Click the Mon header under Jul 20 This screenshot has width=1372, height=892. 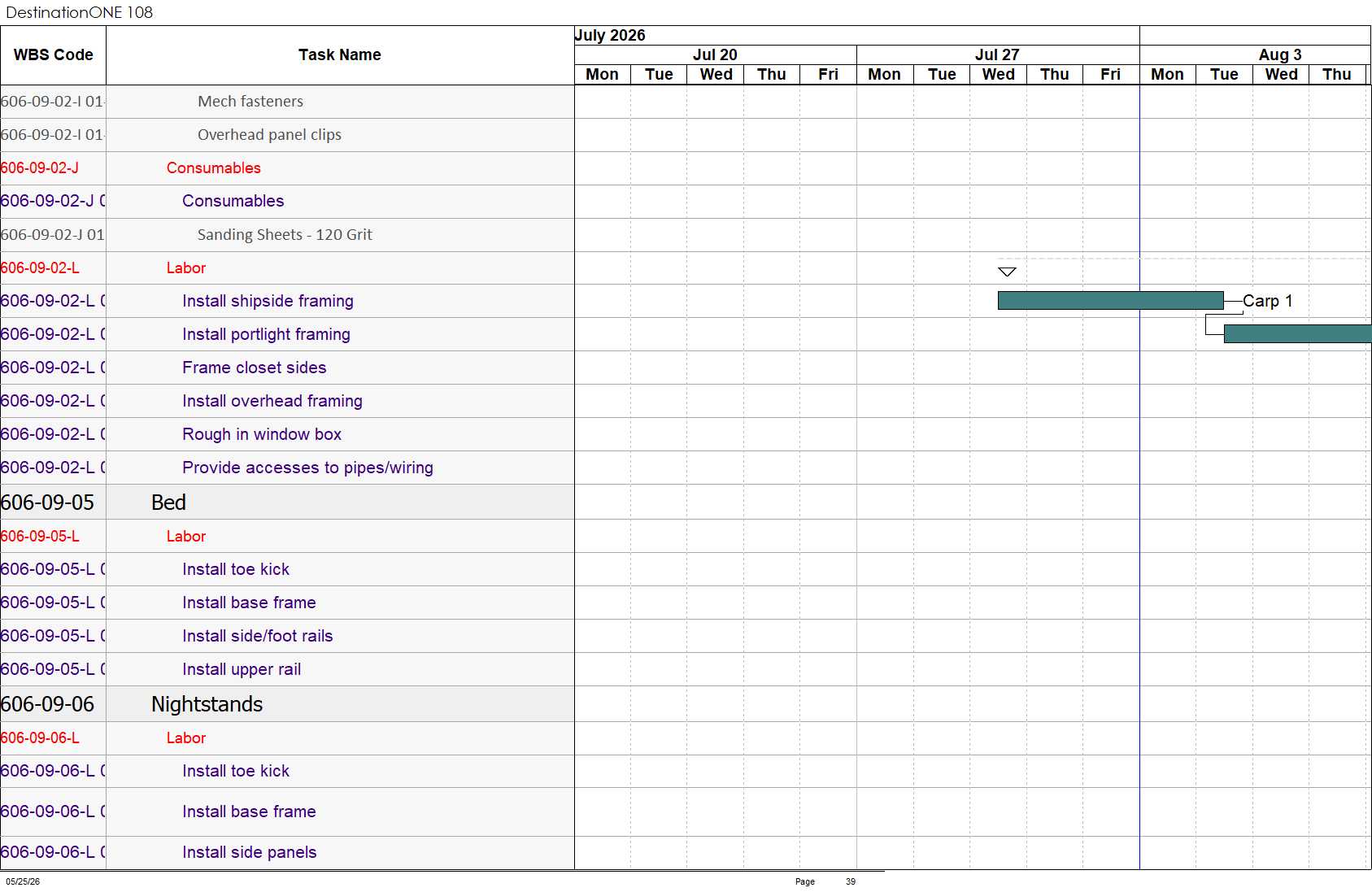click(x=602, y=74)
